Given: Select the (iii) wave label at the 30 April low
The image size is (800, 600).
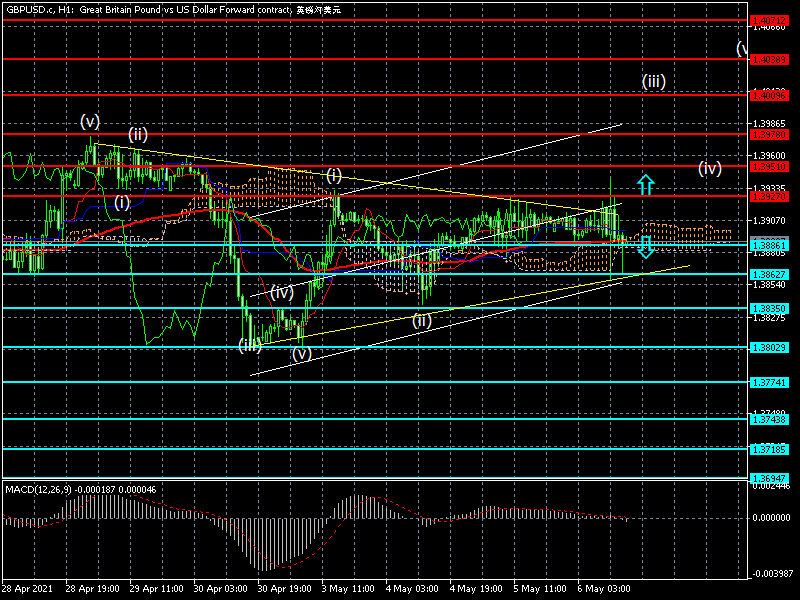Looking at the screenshot, I should pyautogui.click(x=250, y=345).
